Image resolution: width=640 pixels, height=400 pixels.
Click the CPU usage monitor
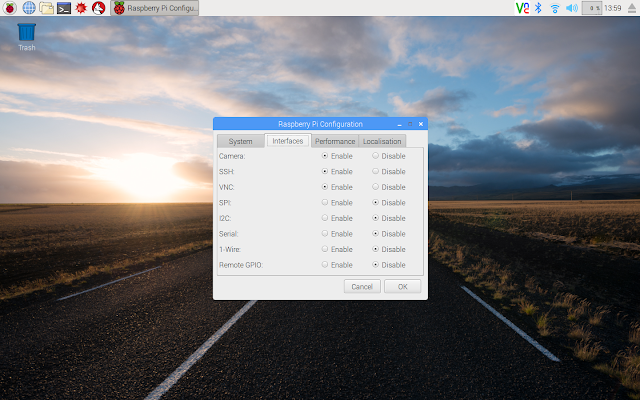pyautogui.click(x=591, y=8)
